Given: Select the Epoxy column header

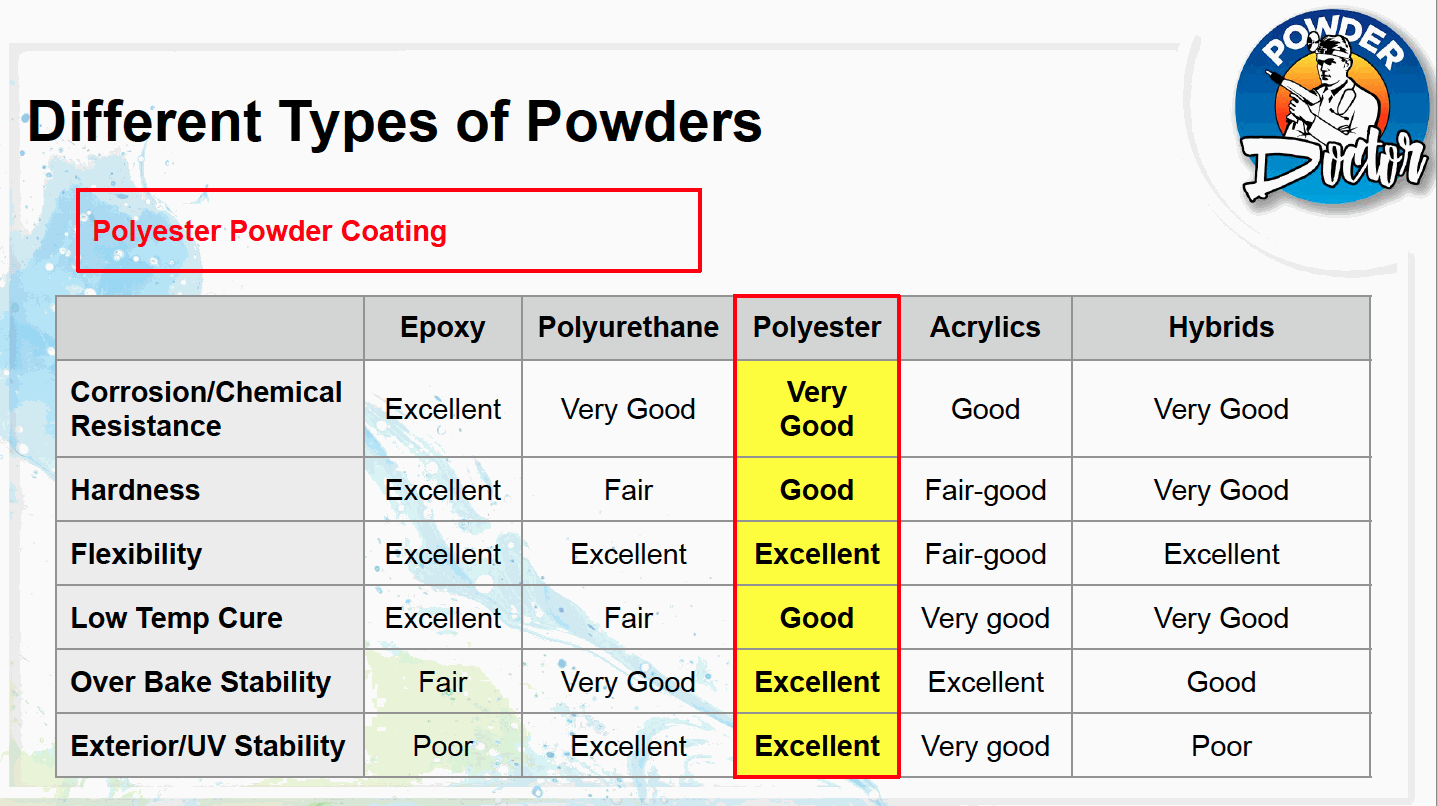Looking at the screenshot, I should pos(442,328).
